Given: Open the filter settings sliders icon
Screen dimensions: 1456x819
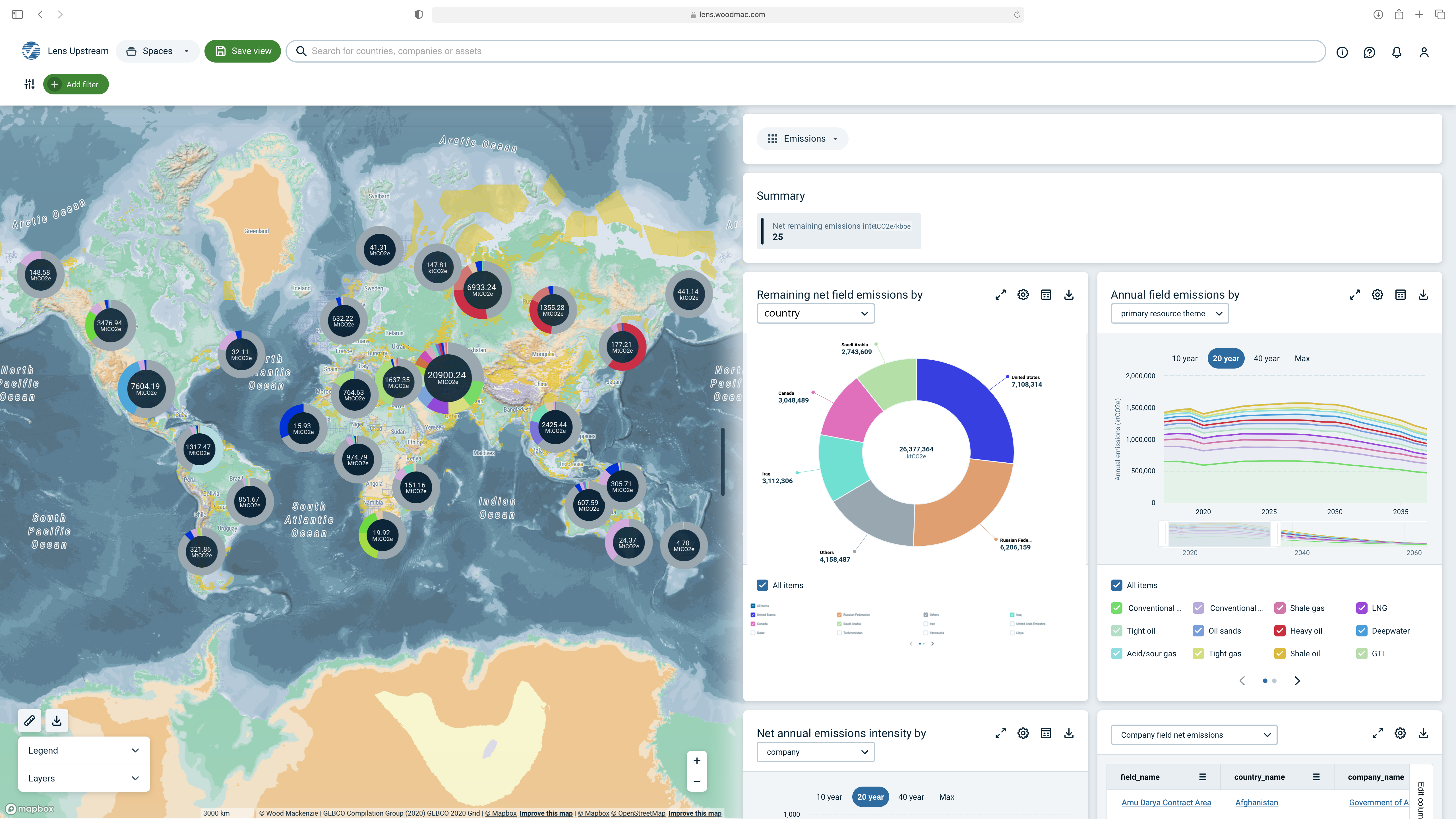Looking at the screenshot, I should (x=29, y=84).
